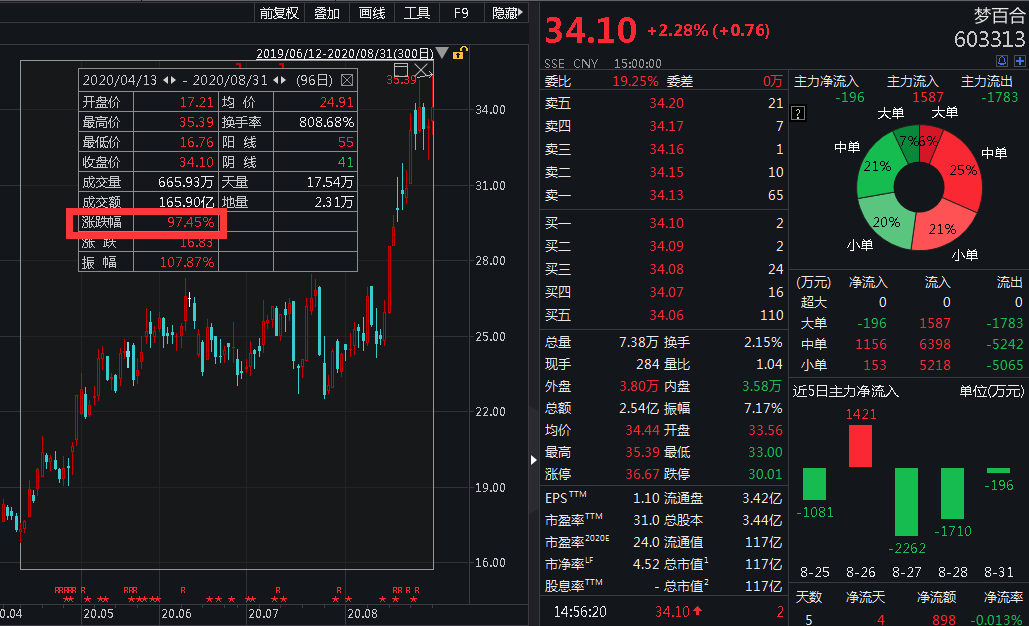
Task: Open the 2019/06/12-2020/08/31(300日) date range link
Action: (345, 54)
